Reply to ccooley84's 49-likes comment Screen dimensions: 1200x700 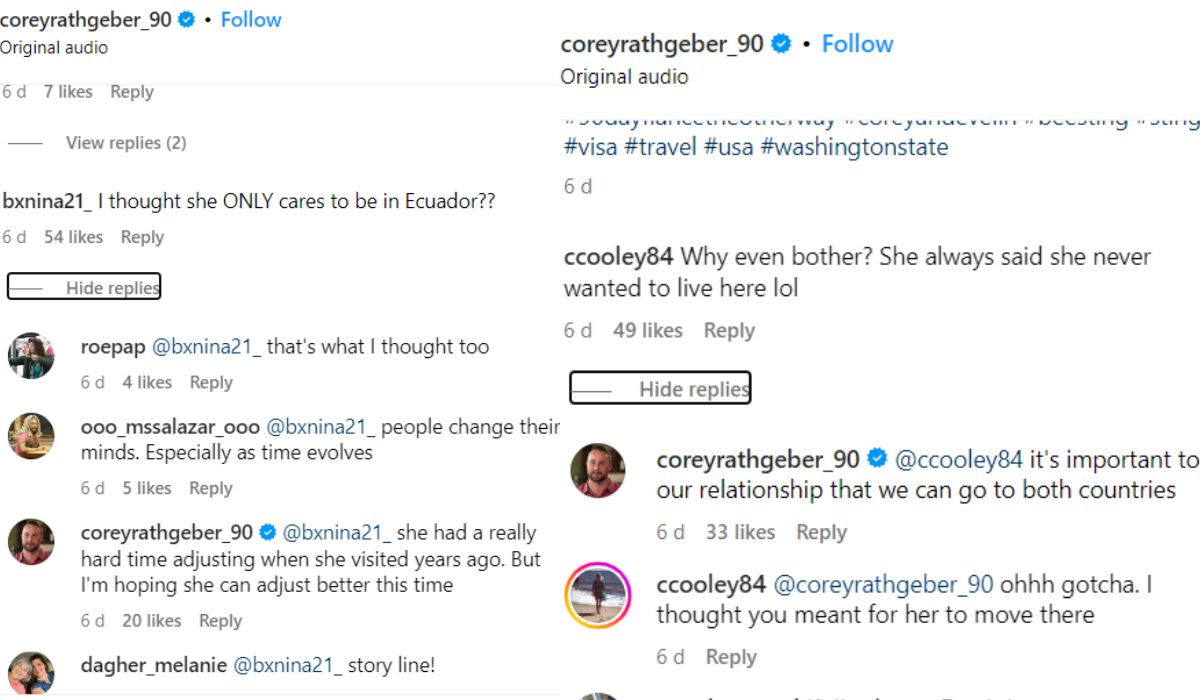click(x=729, y=330)
